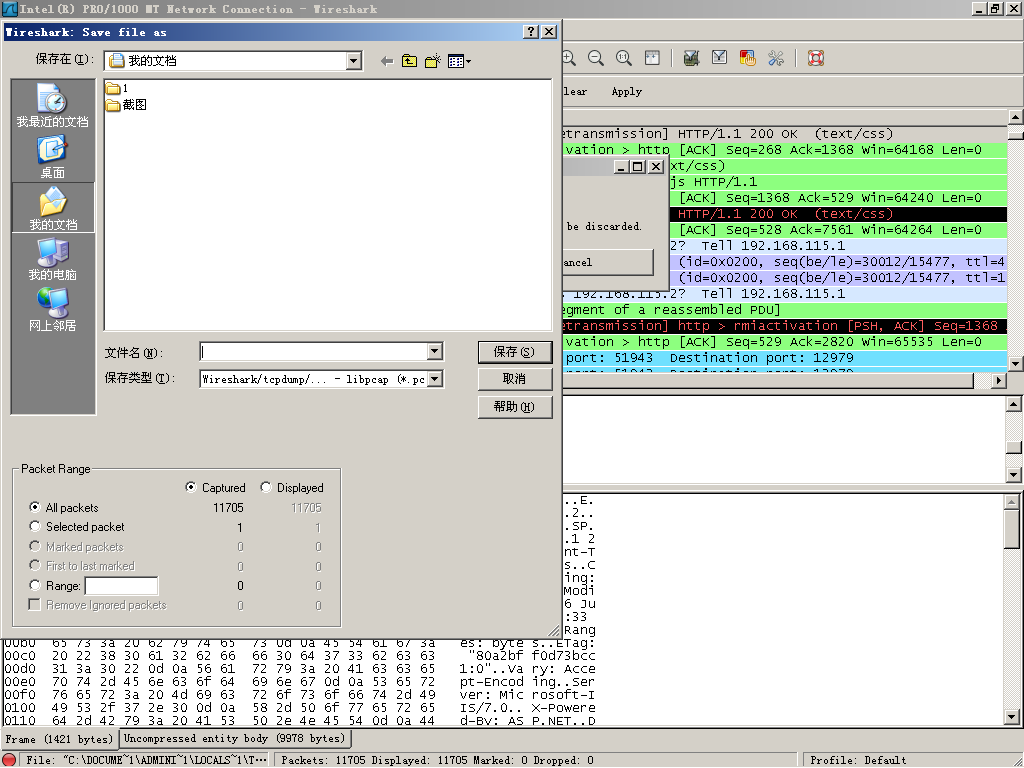Expand the 保存在 folder location dropdown
Image resolution: width=1024 pixels, height=768 pixels.
[x=353, y=61]
